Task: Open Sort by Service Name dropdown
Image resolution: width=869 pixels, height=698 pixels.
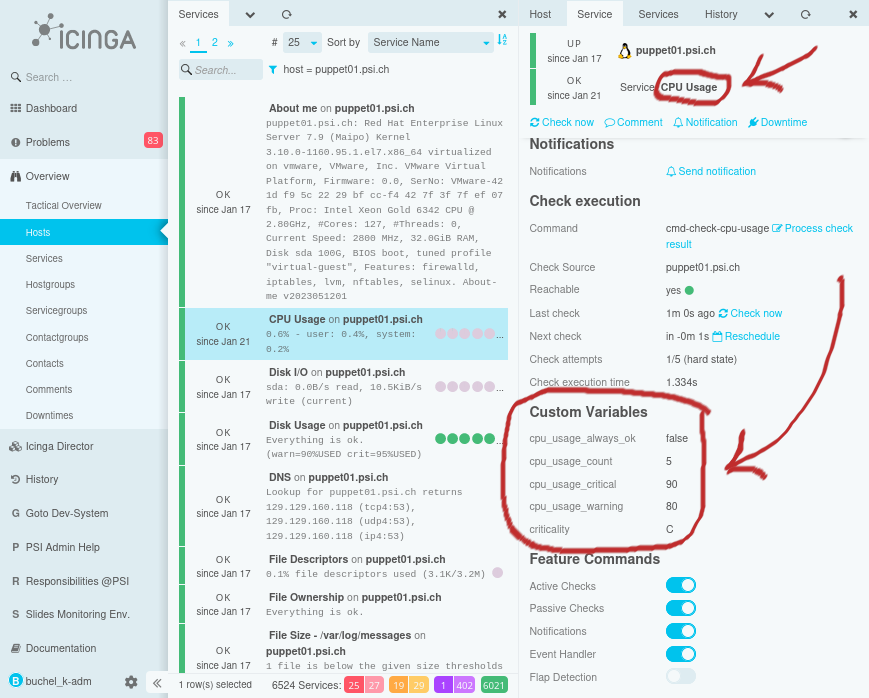Action: click(431, 42)
